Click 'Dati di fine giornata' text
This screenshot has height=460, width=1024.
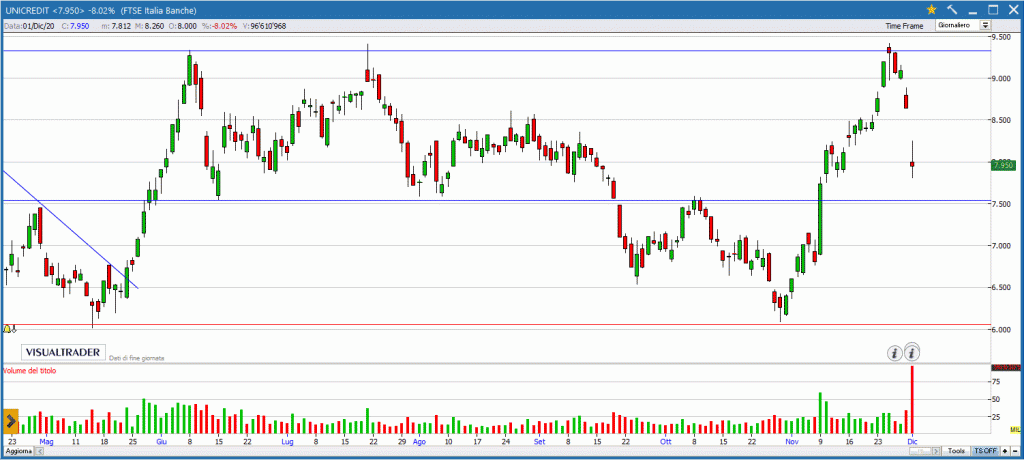pyautogui.click(x=136, y=358)
